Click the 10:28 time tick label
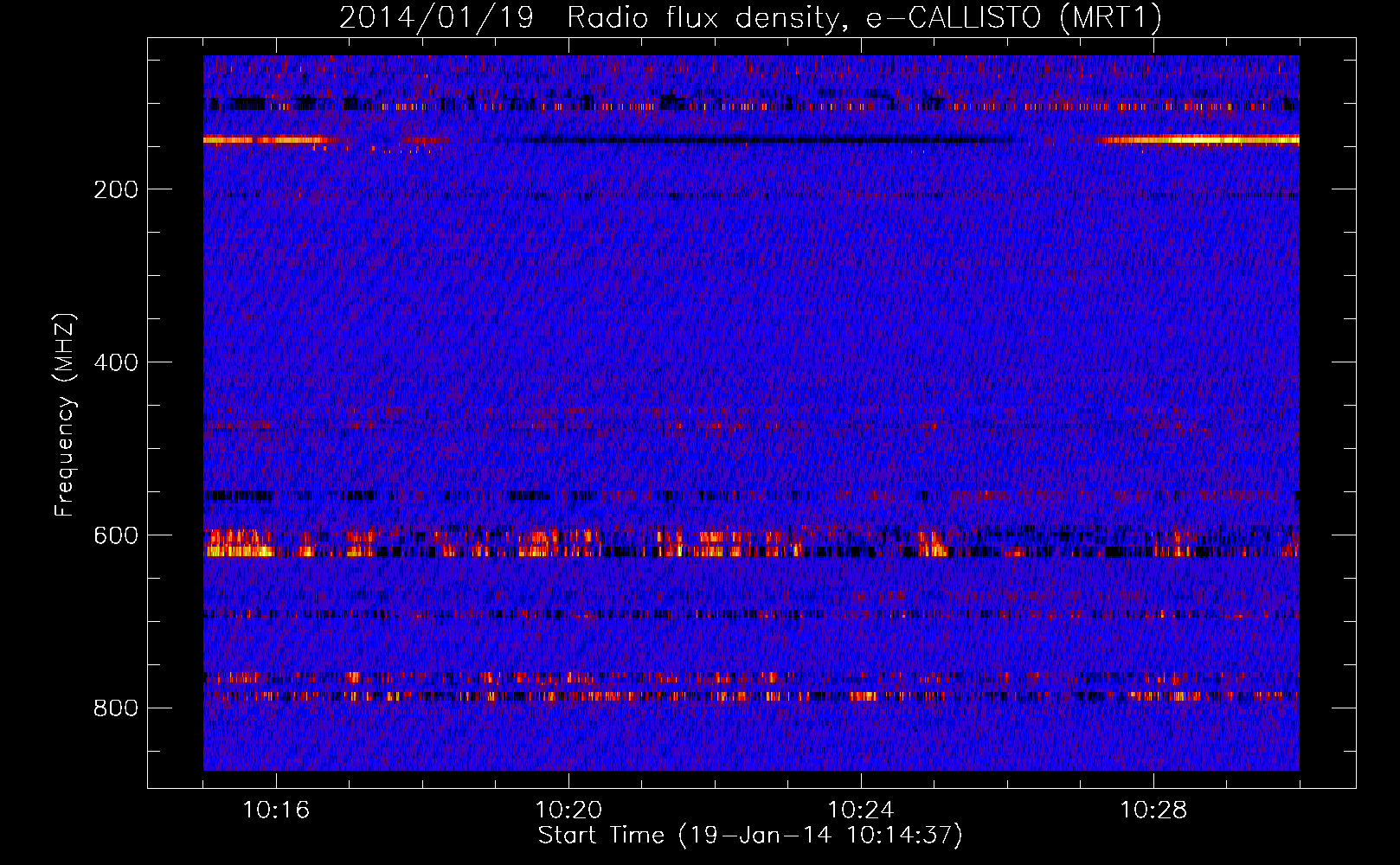The image size is (1400, 865). click(1153, 811)
